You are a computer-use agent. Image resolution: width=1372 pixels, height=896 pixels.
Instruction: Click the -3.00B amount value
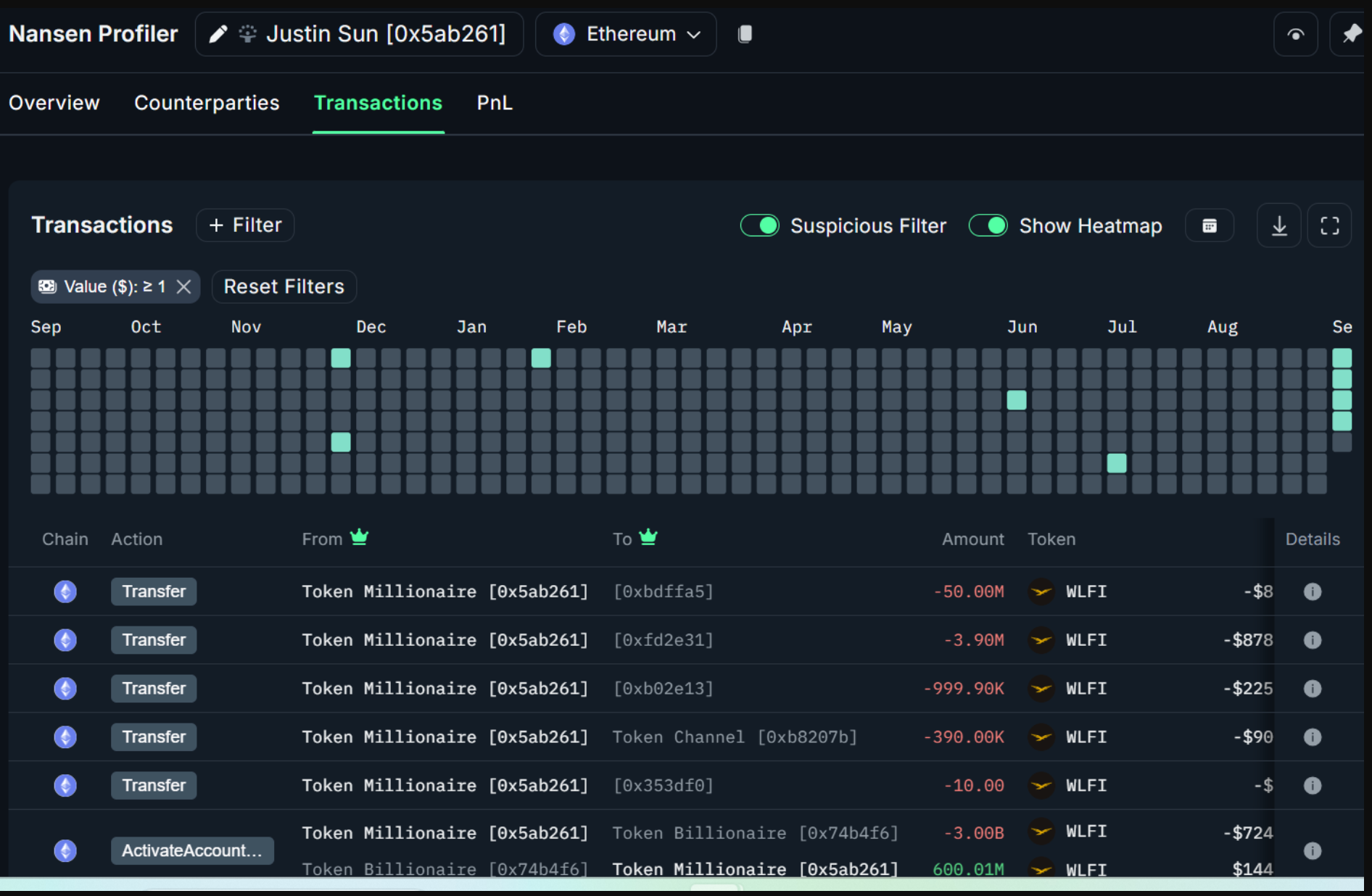pos(974,834)
